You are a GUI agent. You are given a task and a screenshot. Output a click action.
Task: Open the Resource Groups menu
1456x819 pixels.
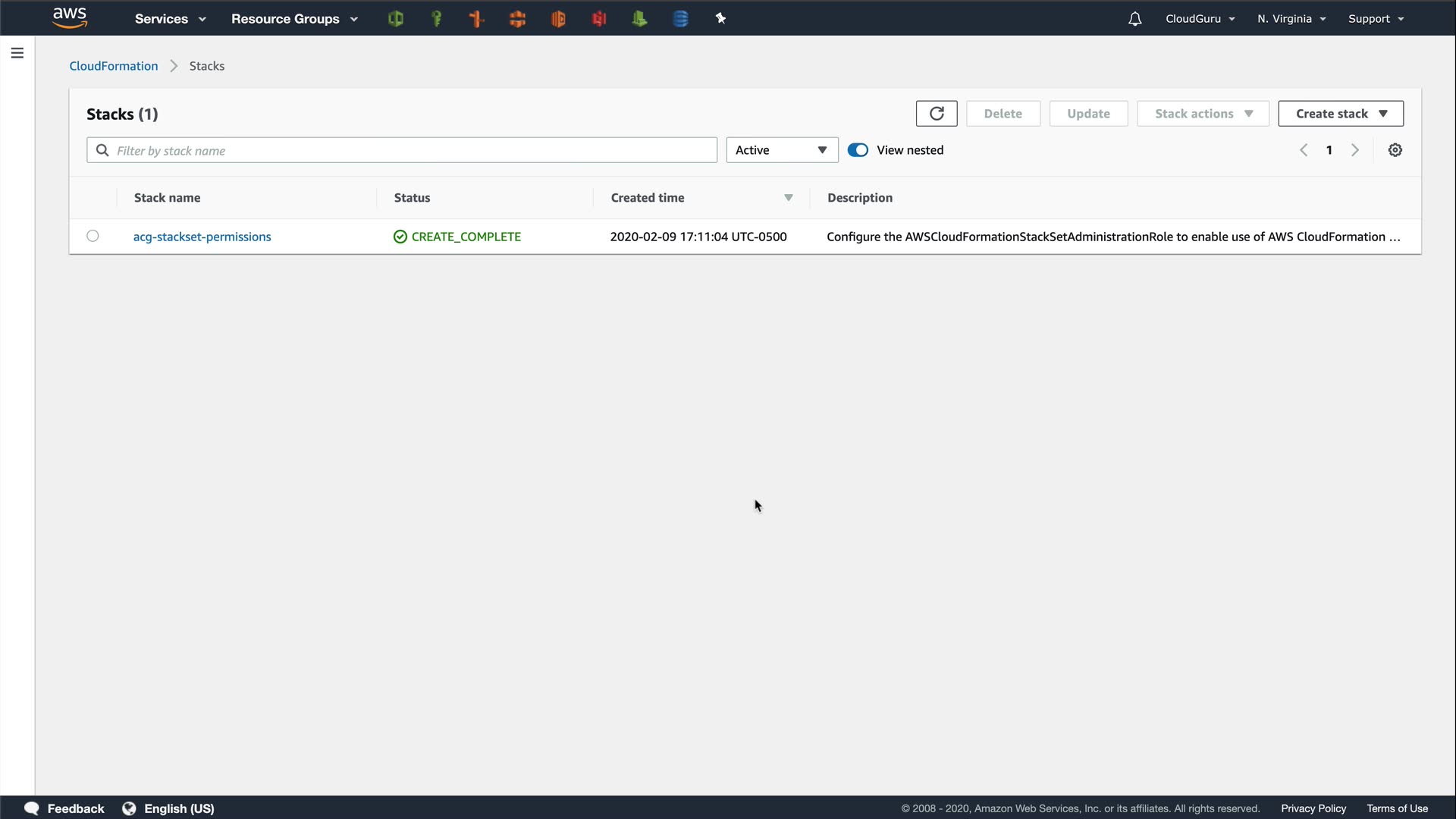click(294, 19)
